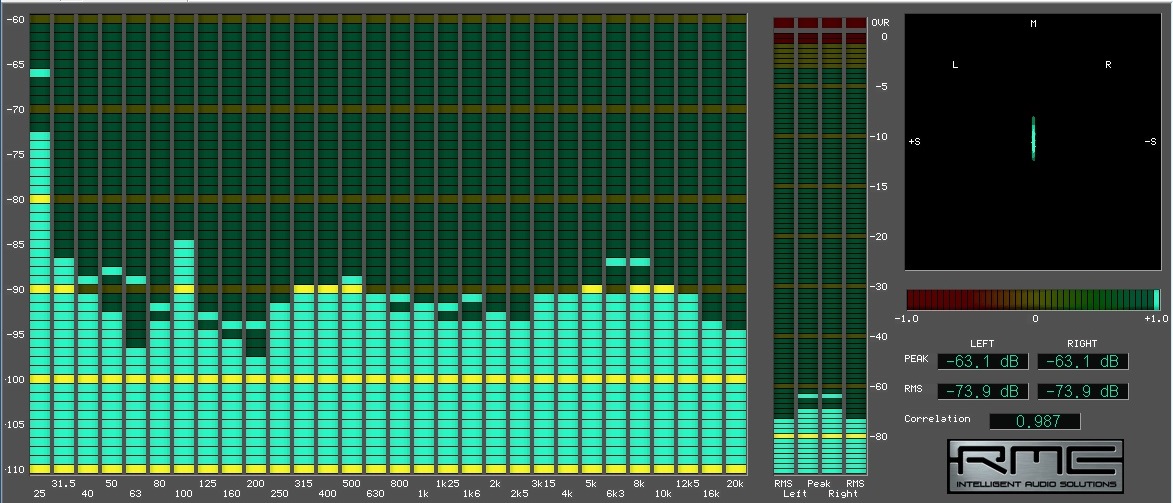
Task: Click the '-85' analyzer scale label
Action: (x=16, y=244)
